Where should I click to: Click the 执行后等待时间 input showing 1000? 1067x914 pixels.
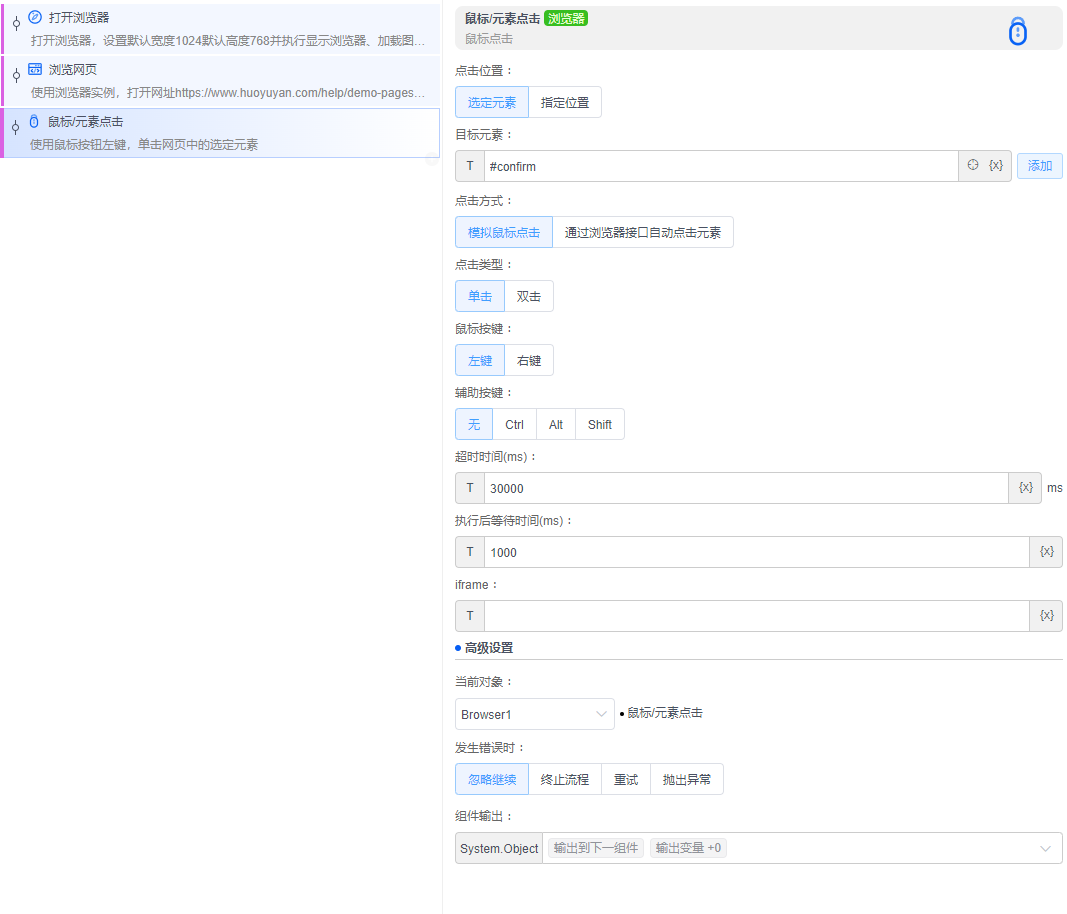(x=756, y=552)
